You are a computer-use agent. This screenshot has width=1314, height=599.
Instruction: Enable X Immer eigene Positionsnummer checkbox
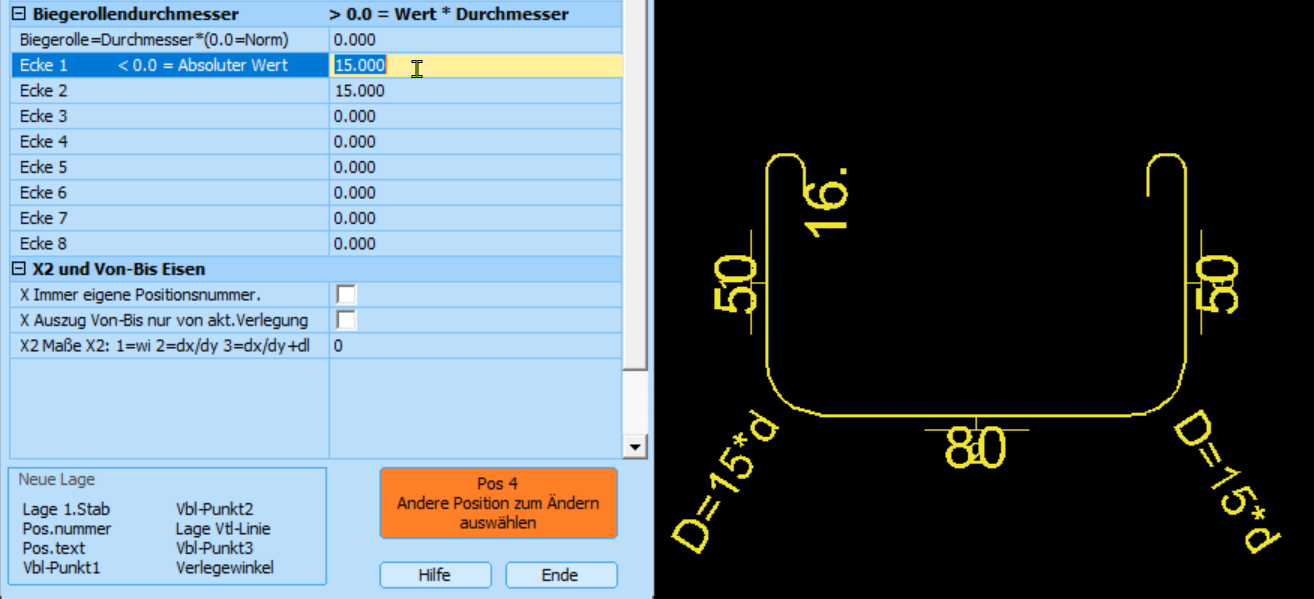(346, 295)
